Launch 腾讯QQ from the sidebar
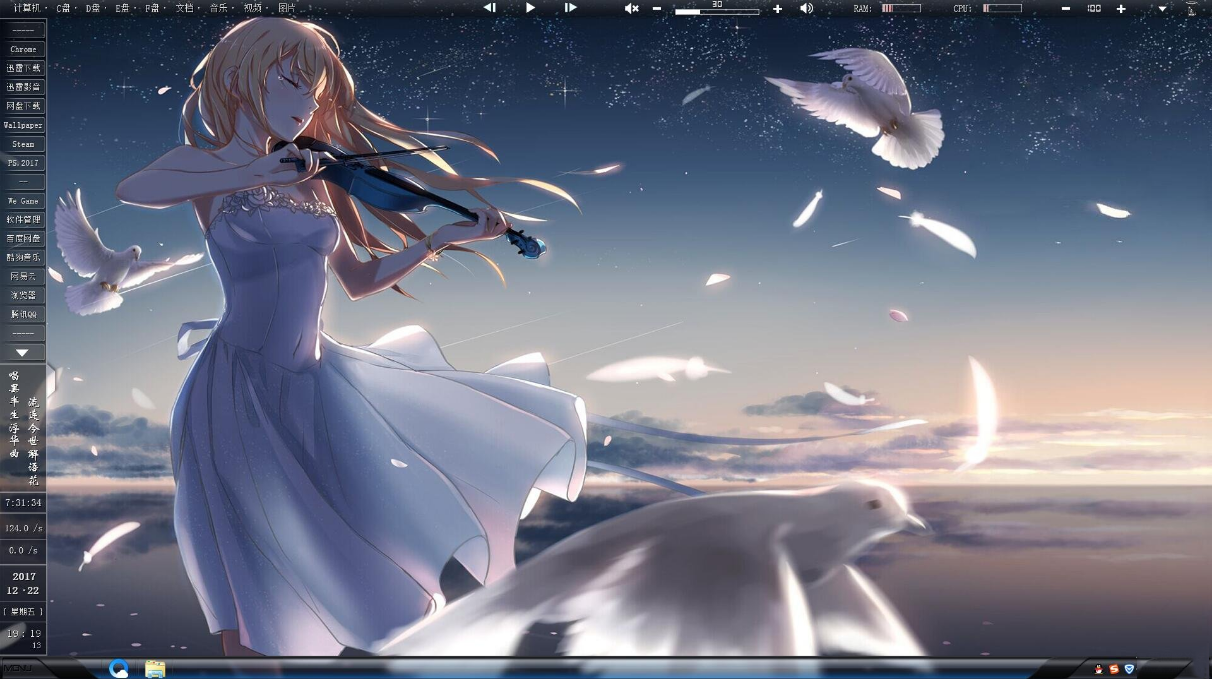The image size is (1215, 679). point(23,314)
